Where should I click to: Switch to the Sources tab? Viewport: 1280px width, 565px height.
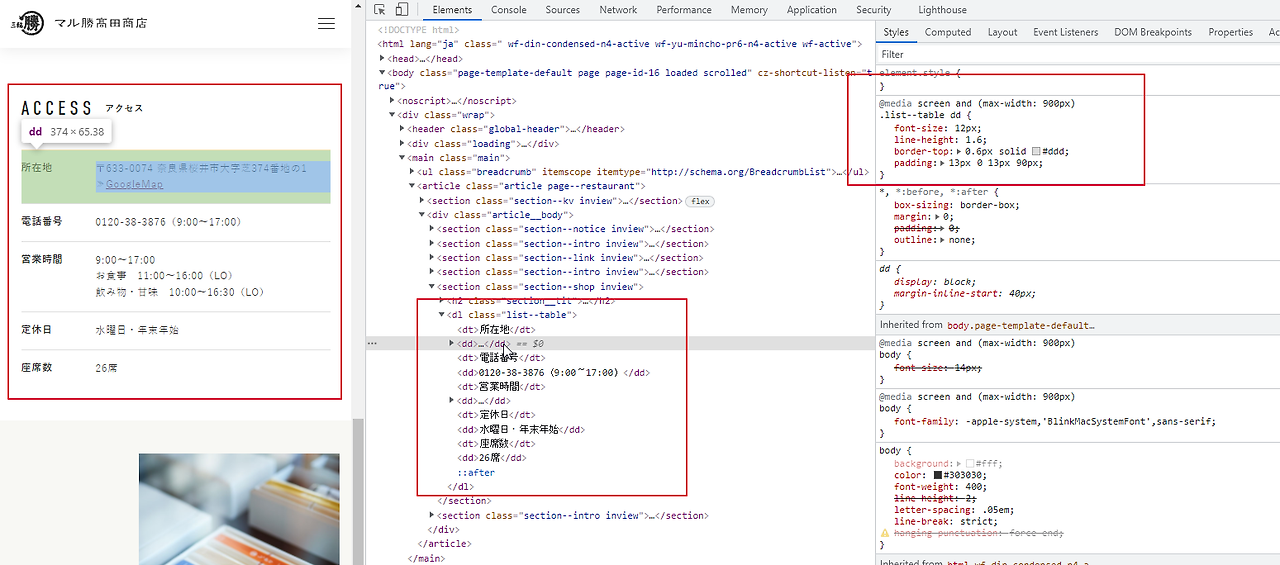pyautogui.click(x=562, y=10)
